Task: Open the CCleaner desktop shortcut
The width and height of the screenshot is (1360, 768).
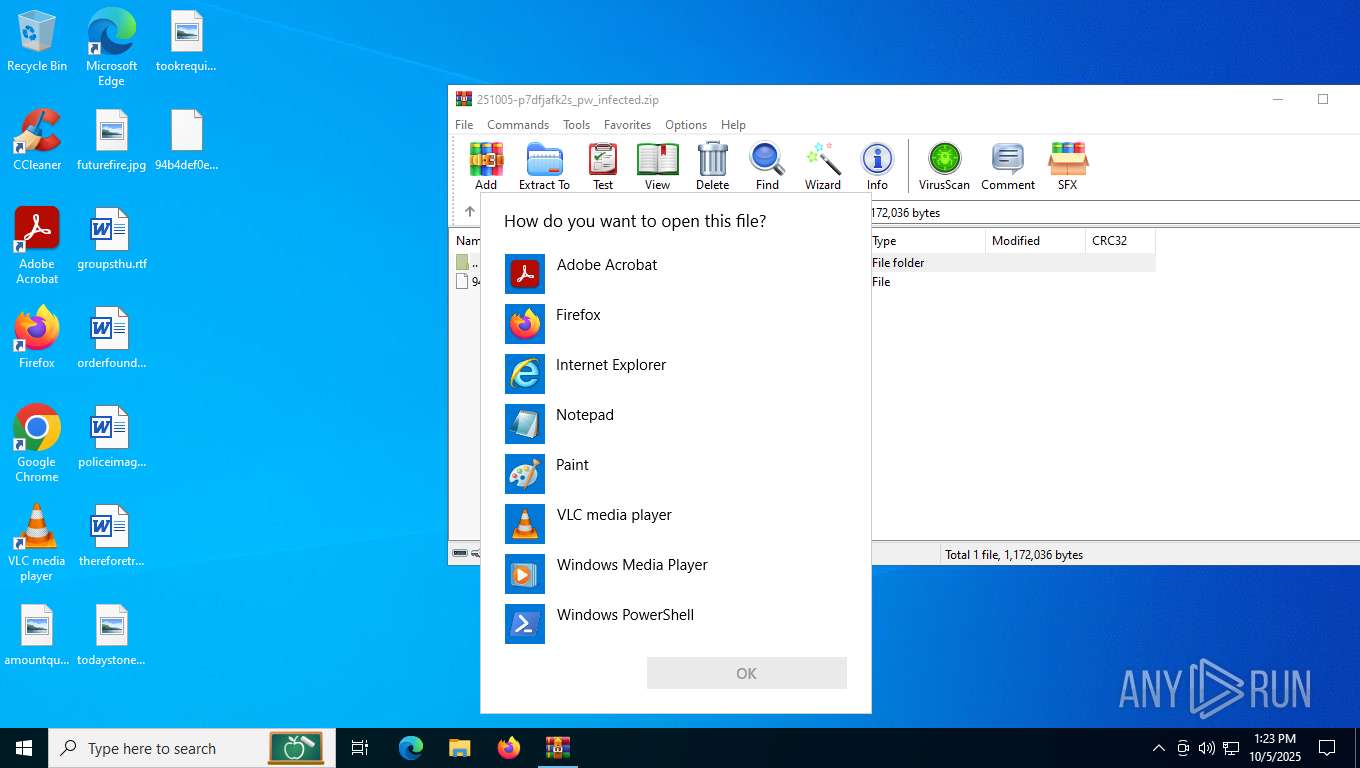Action: 37,140
